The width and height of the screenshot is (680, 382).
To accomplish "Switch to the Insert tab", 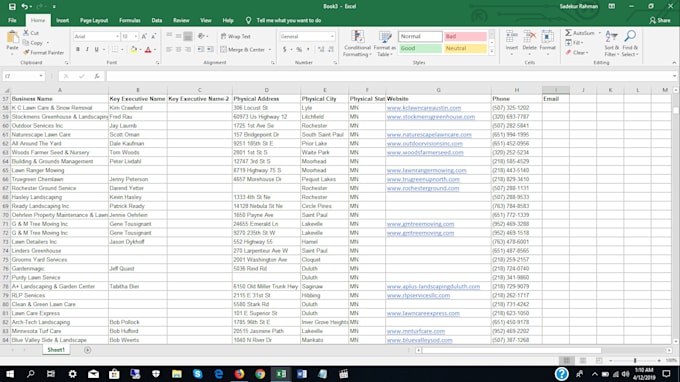I will coord(62,20).
